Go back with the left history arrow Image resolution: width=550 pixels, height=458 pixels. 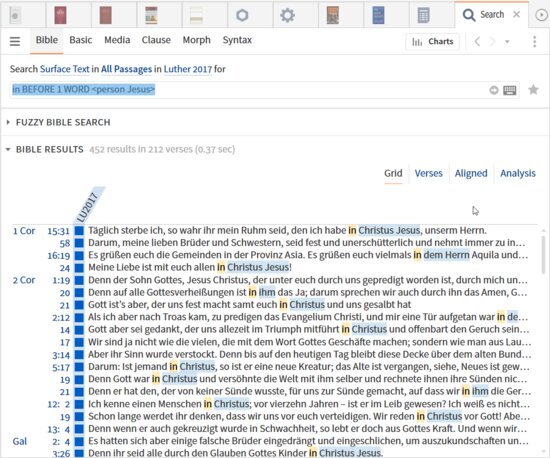click(x=477, y=41)
